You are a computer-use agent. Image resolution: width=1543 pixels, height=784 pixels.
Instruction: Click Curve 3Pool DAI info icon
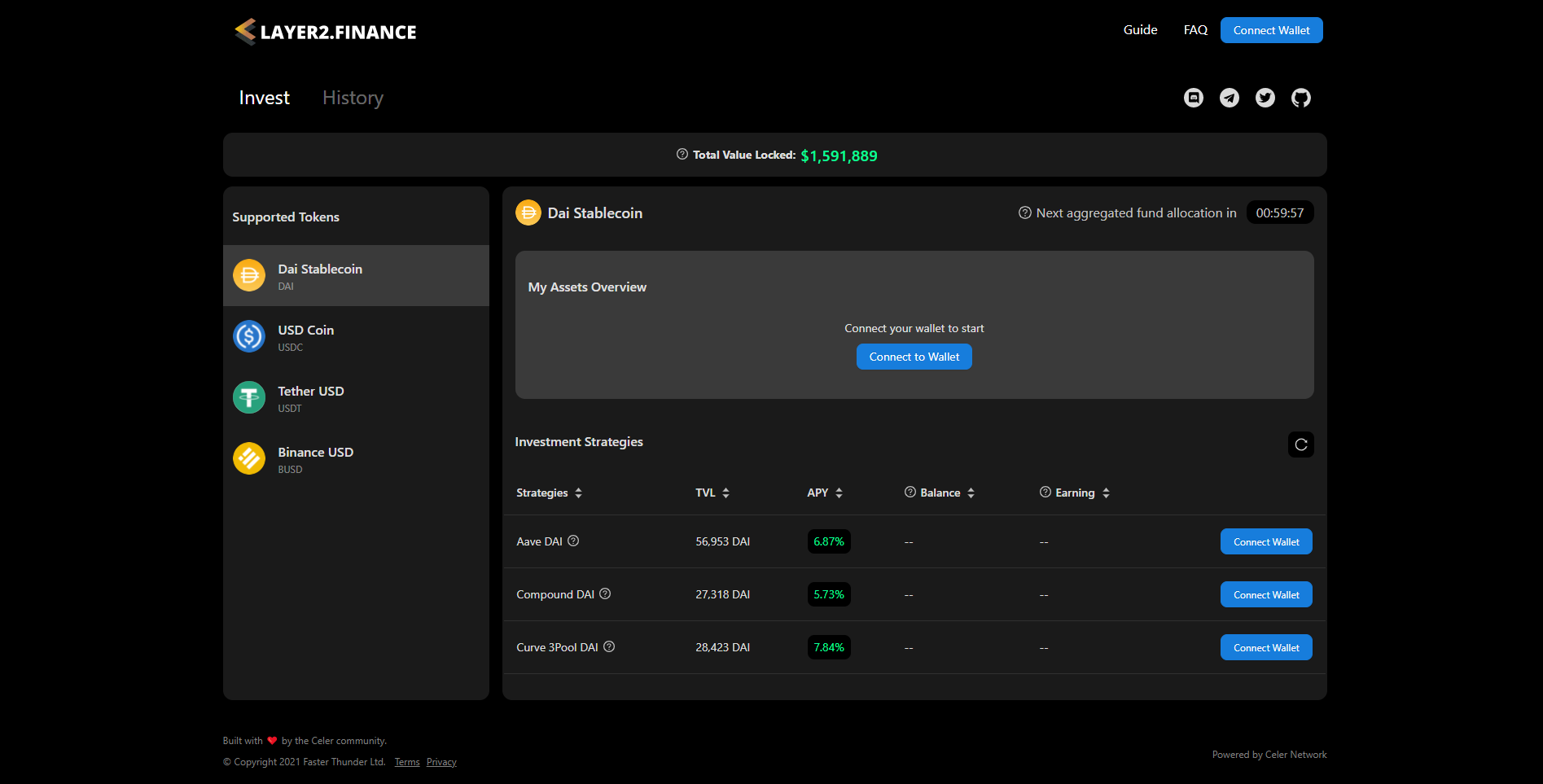point(609,646)
